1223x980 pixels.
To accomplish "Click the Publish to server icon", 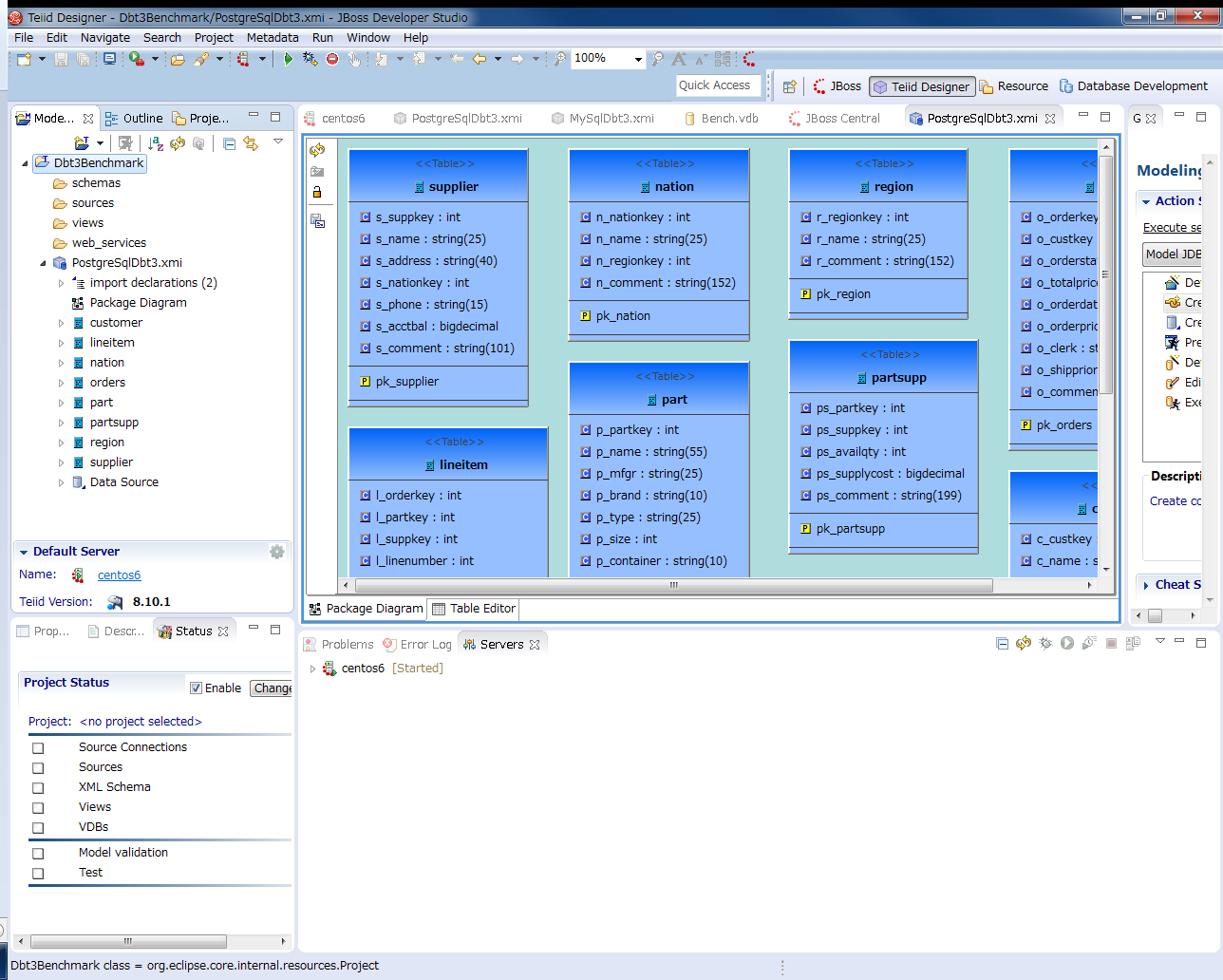I will click(x=1133, y=644).
